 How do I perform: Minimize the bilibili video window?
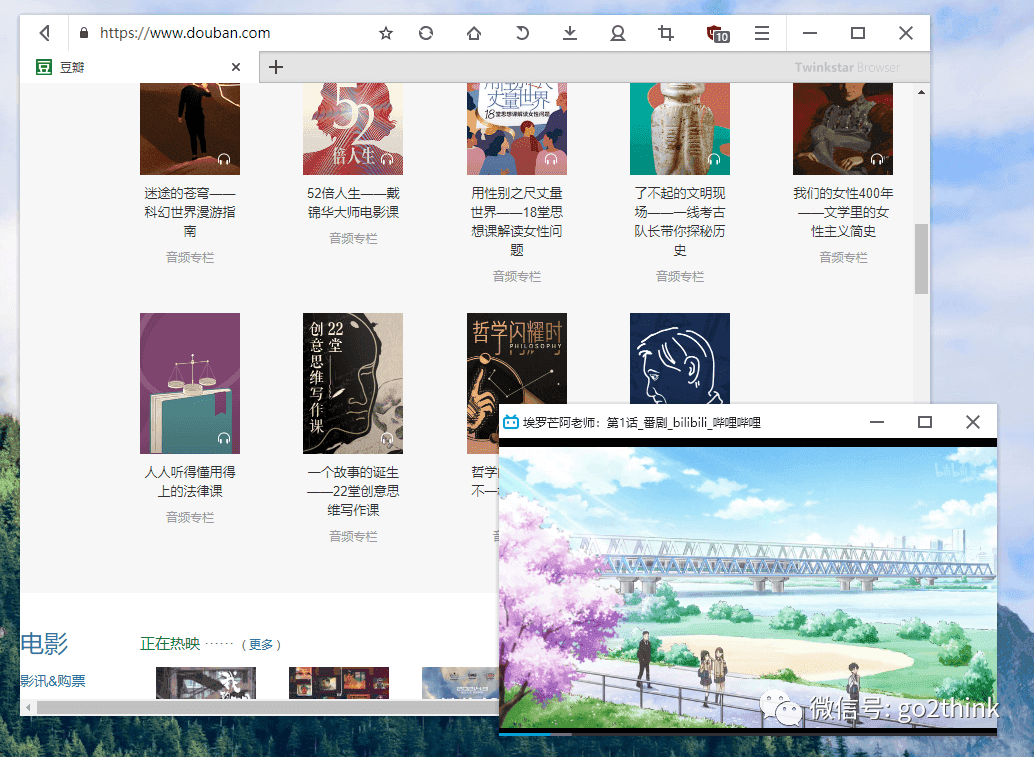pyautogui.click(x=877, y=422)
